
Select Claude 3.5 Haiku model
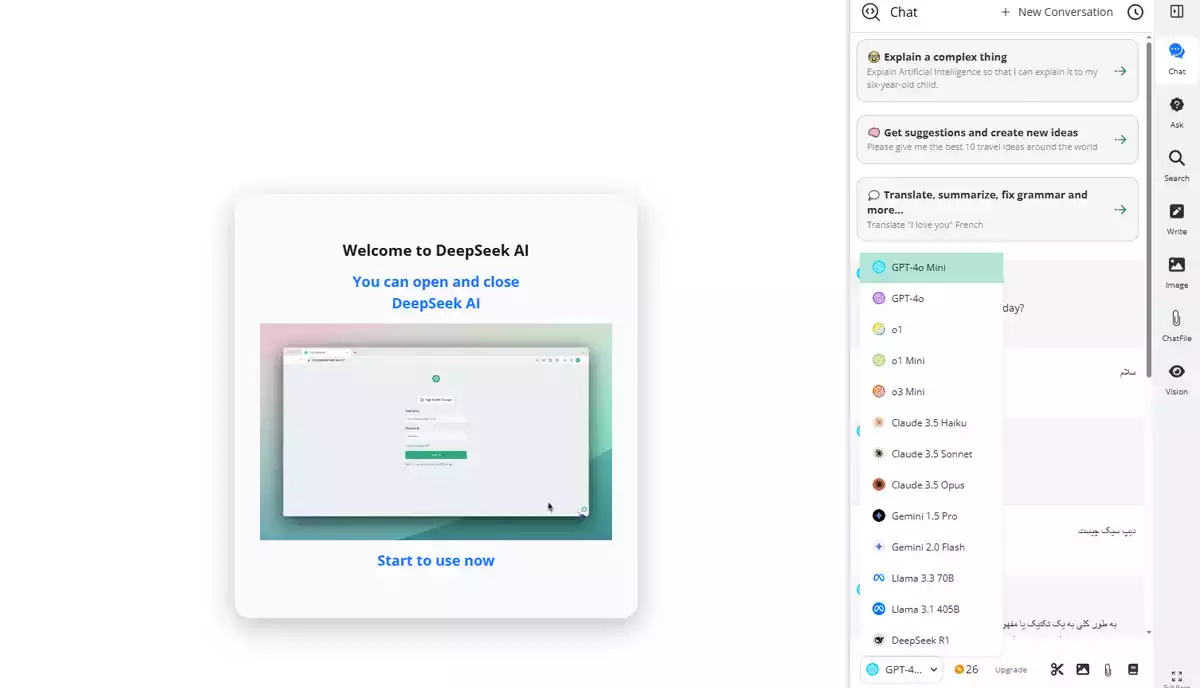931,422
